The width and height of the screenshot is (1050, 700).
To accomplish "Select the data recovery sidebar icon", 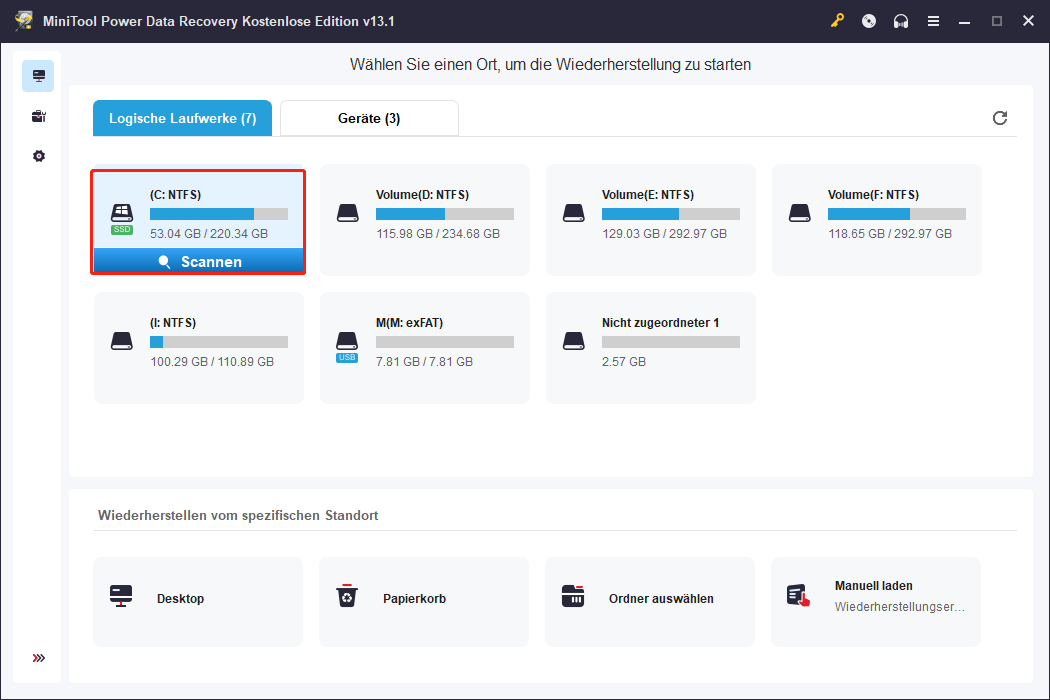I will 38,76.
